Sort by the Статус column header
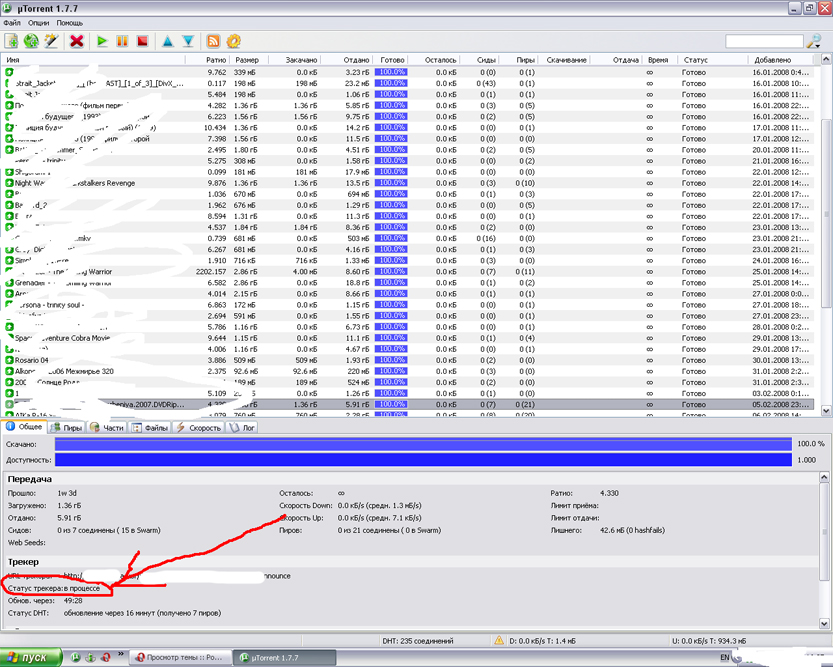833x667 pixels. 712,60
